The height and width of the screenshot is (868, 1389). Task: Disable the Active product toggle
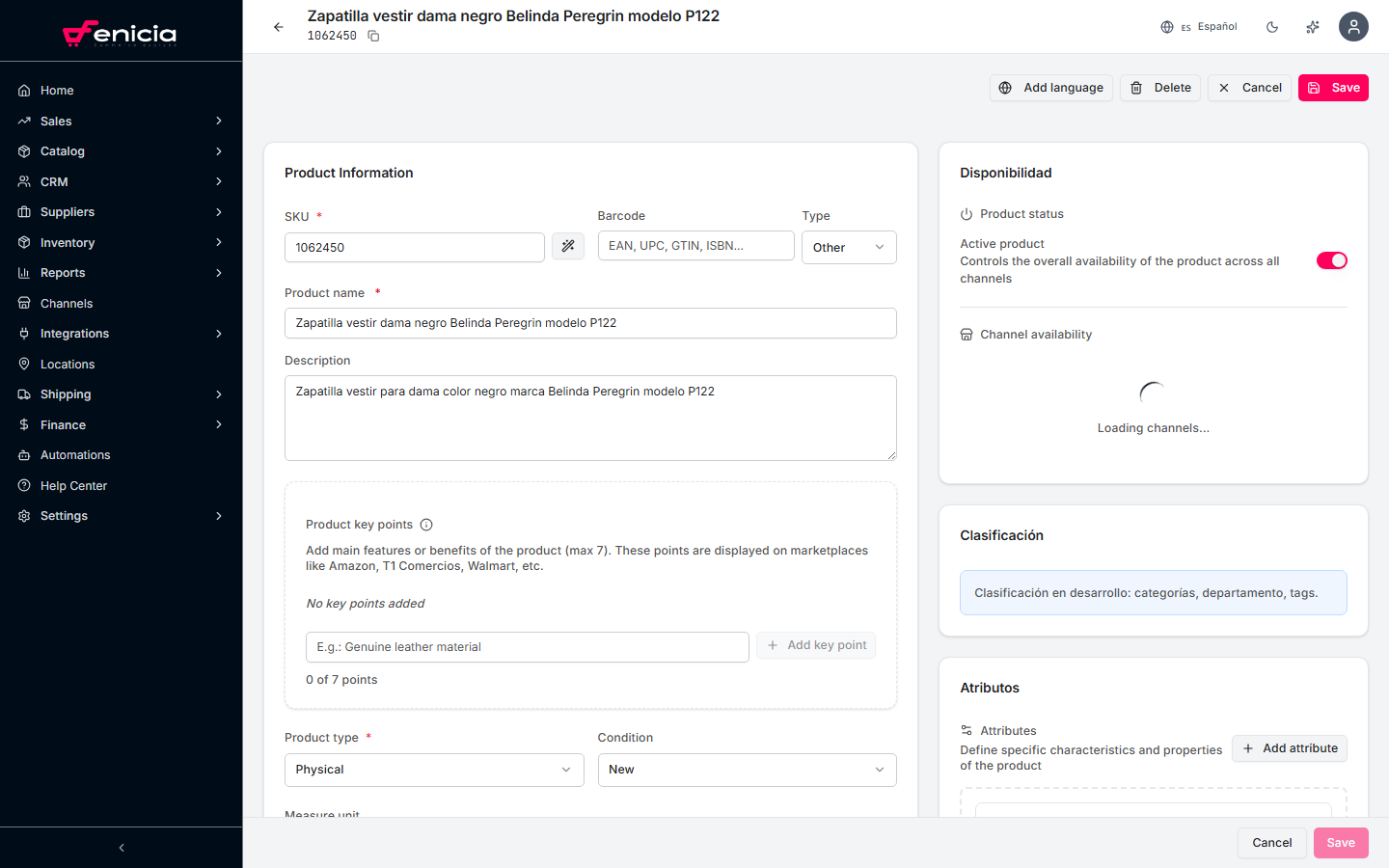(1332, 259)
